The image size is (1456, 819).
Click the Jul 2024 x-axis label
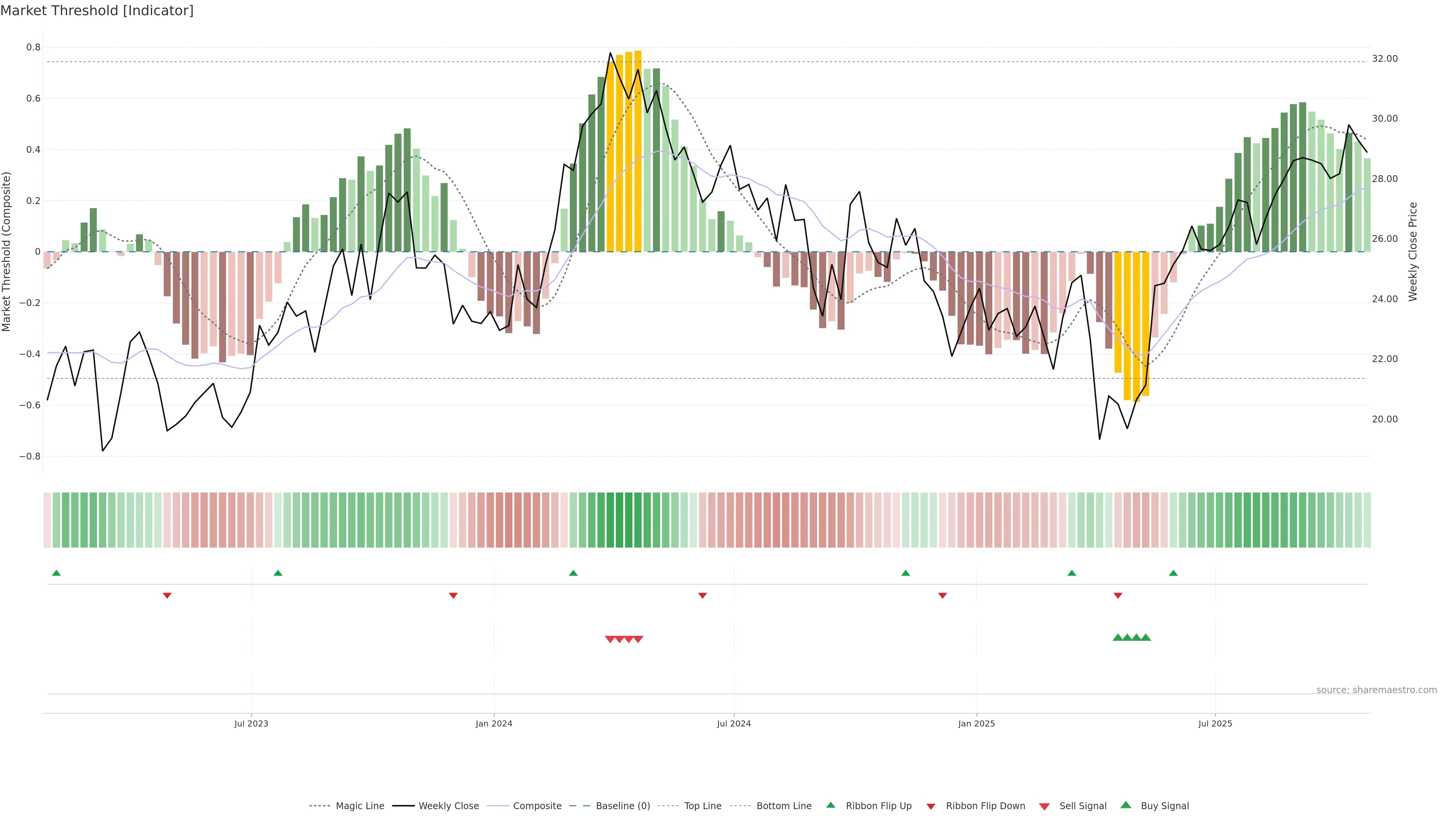click(734, 723)
